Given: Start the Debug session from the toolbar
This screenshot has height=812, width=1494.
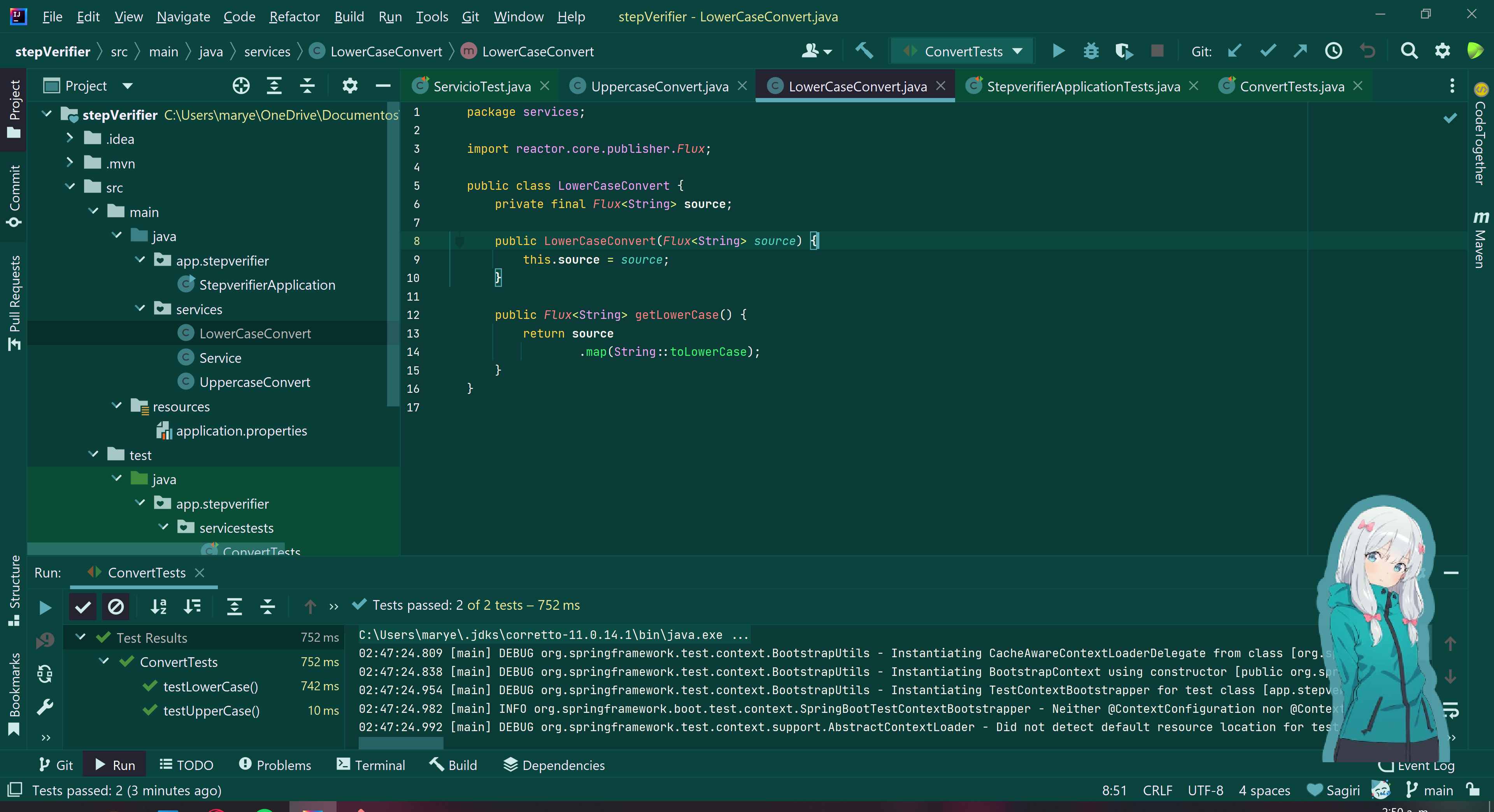Looking at the screenshot, I should [x=1091, y=51].
